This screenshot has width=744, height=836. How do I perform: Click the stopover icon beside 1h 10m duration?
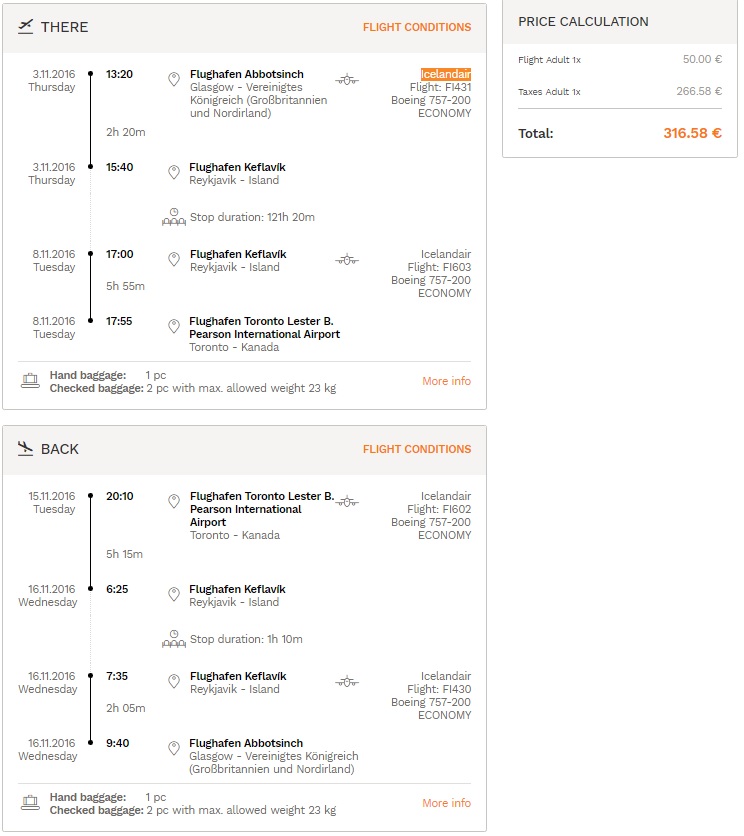tap(174, 639)
